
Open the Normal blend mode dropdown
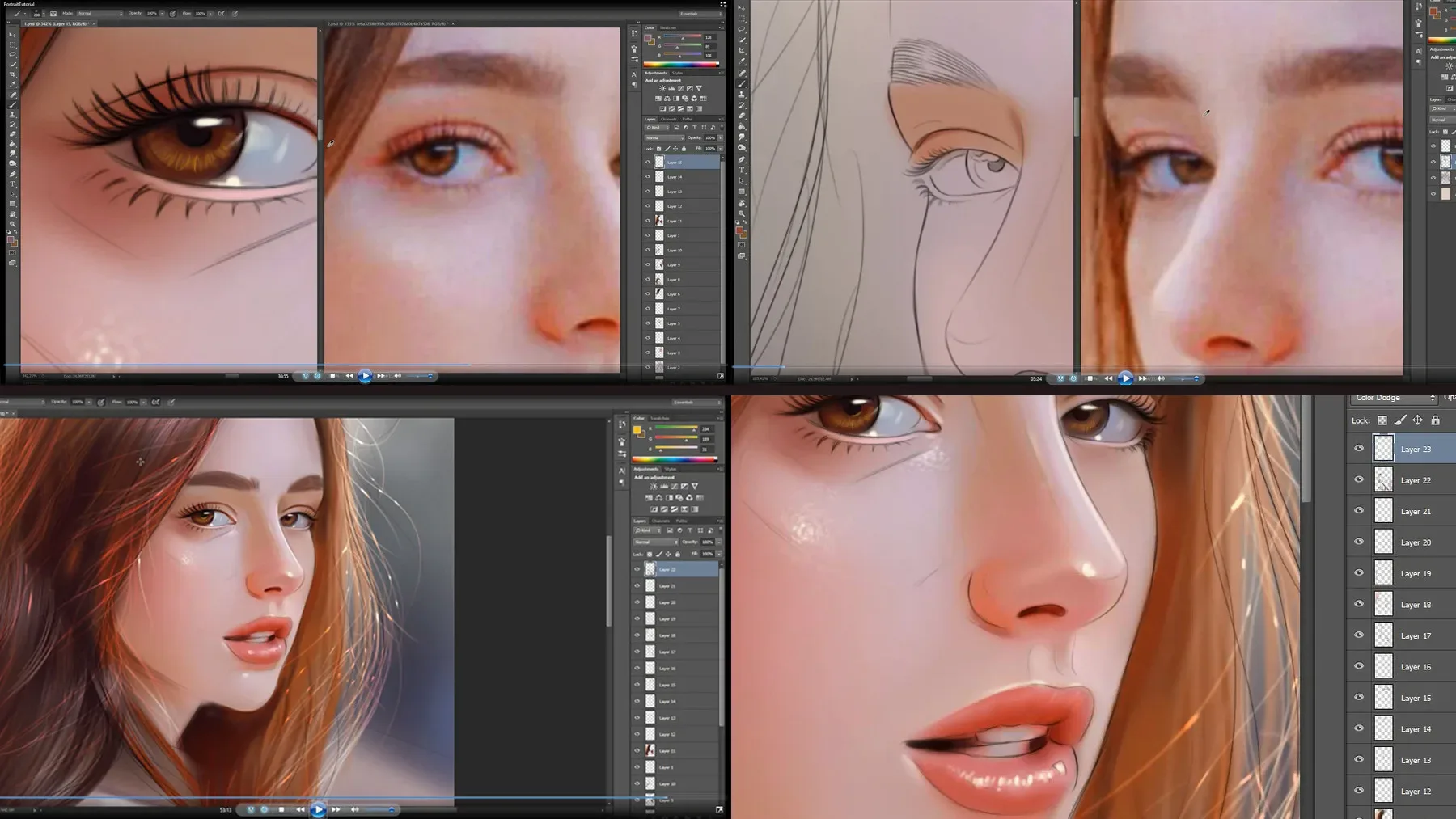[664, 138]
